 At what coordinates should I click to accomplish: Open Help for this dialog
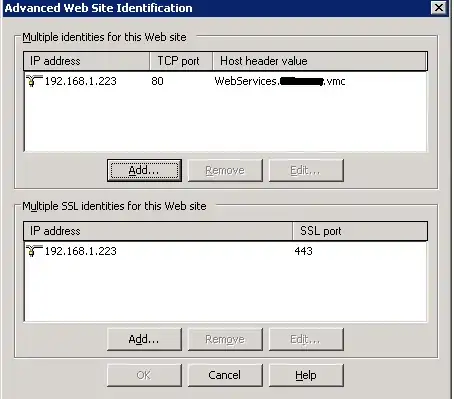pyautogui.click(x=306, y=375)
